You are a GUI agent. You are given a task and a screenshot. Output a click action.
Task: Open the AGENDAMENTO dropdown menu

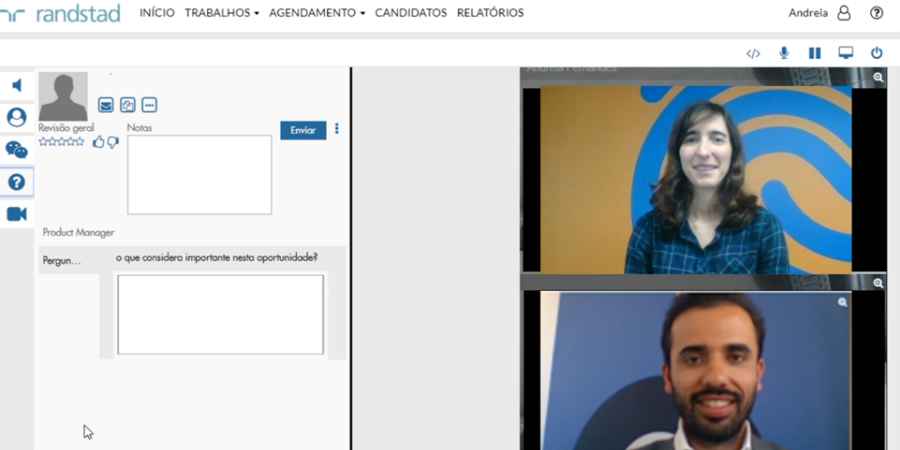click(316, 13)
